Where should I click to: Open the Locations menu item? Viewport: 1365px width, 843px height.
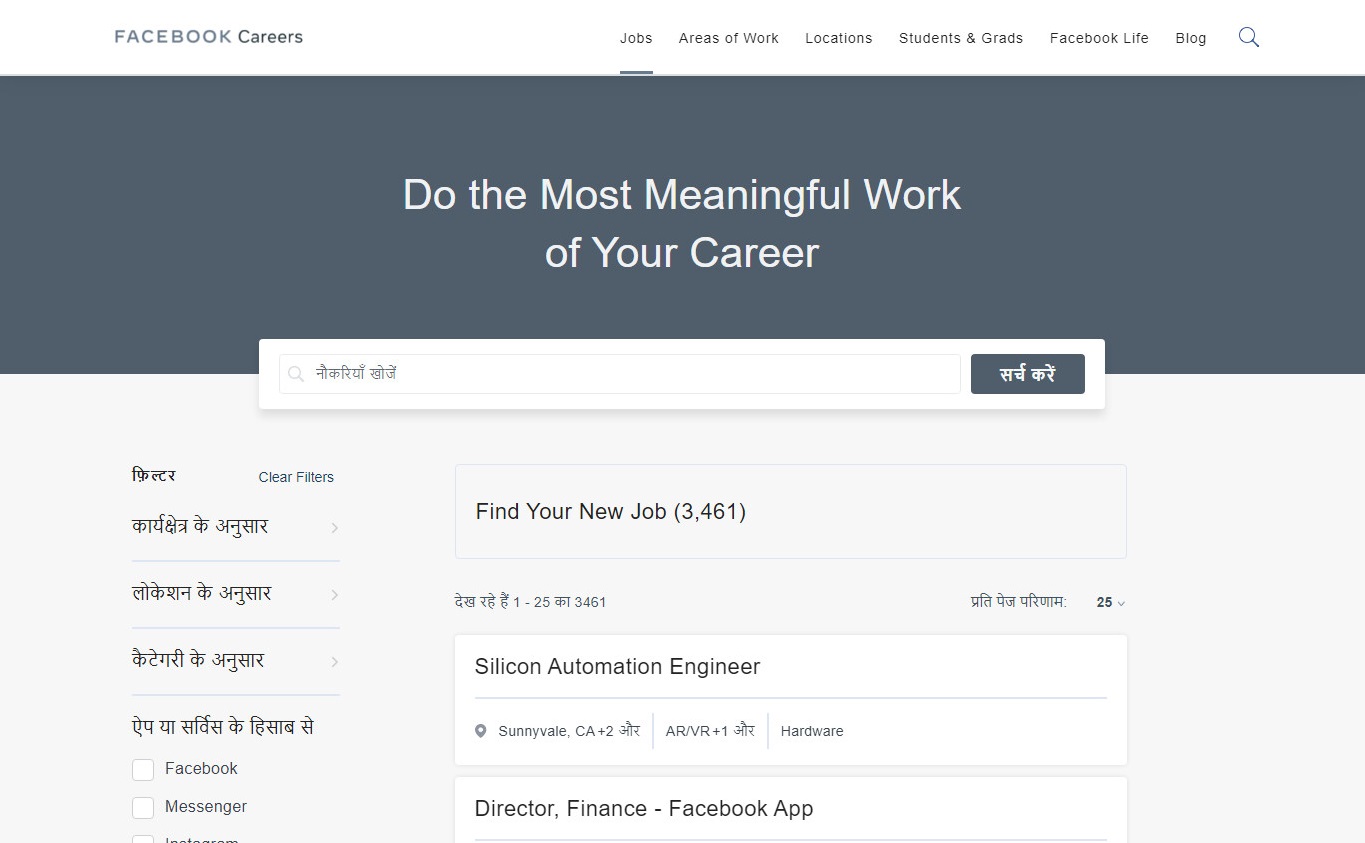[x=838, y=38]
